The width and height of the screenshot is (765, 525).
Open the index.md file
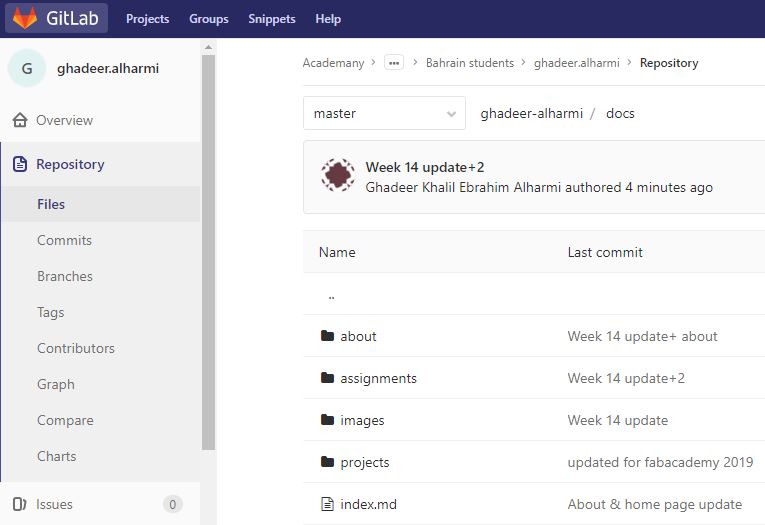[x=368, y=504]
